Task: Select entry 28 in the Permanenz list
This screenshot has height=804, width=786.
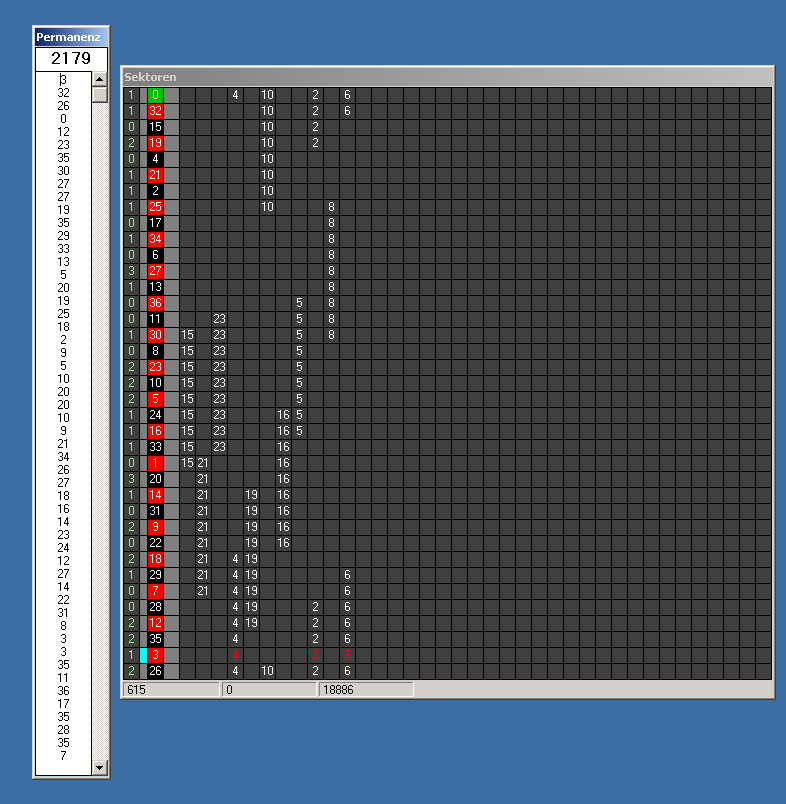Action: 63,730
